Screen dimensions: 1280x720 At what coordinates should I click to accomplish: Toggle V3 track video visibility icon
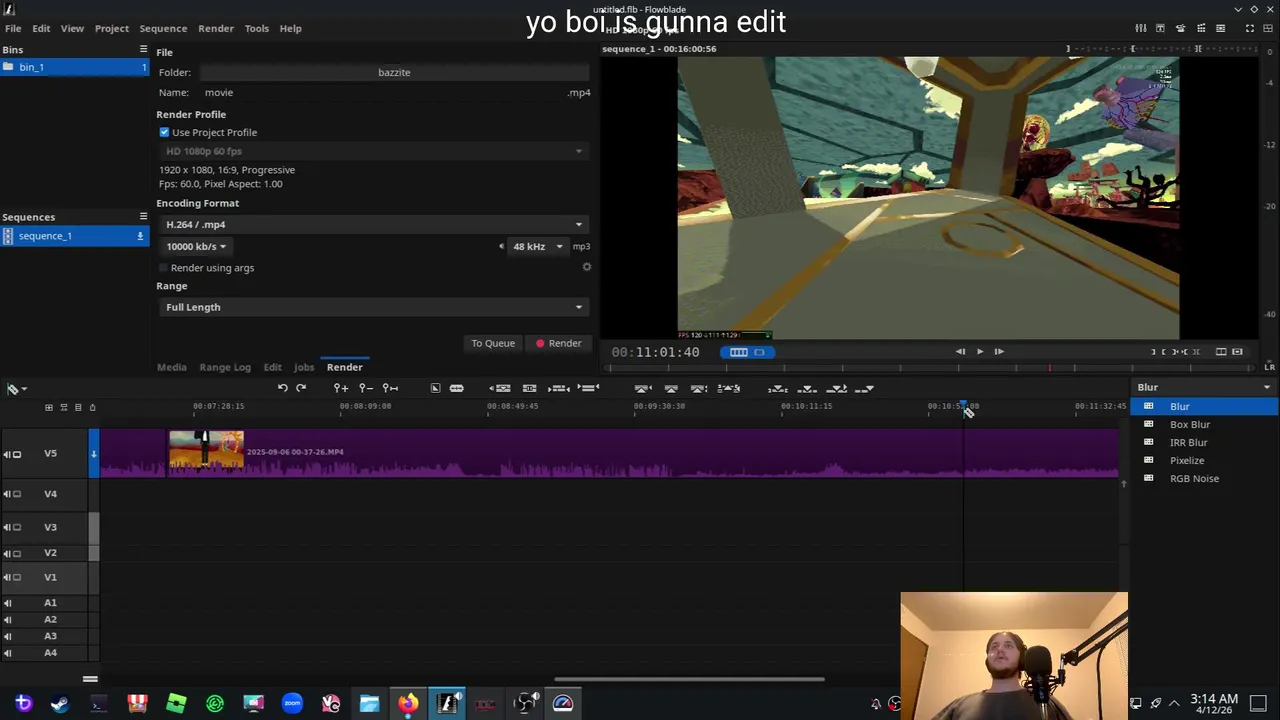pos(17,527)
